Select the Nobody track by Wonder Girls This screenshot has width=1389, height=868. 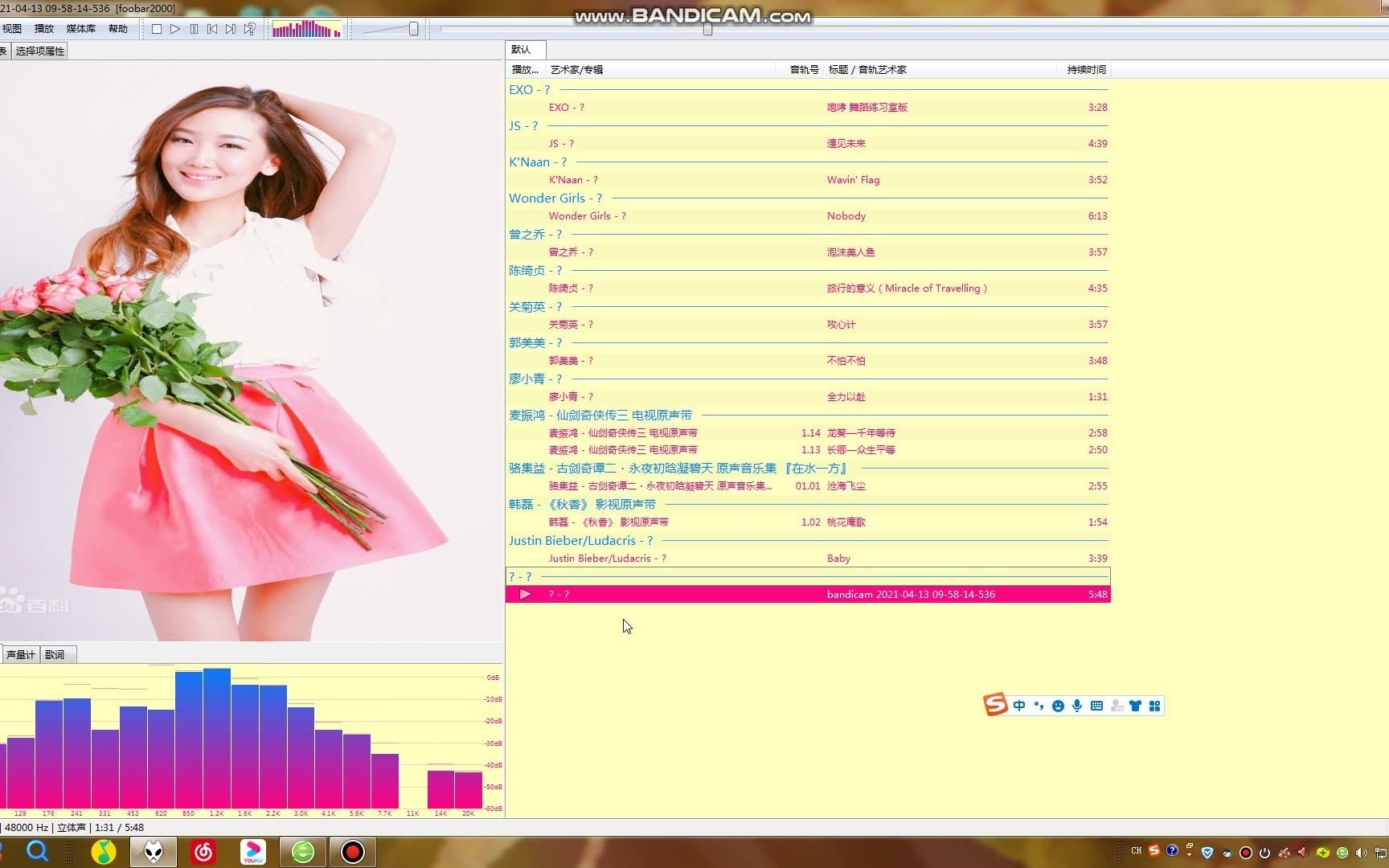(808, 216)
